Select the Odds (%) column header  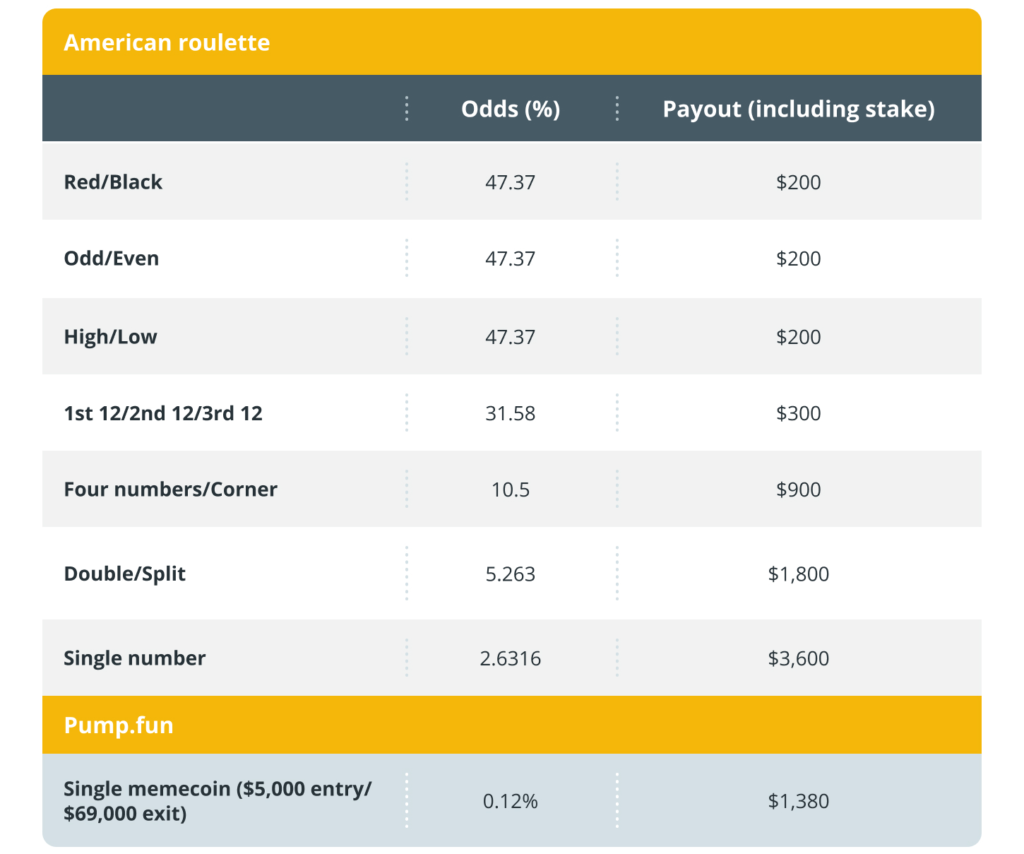point(510,109)
